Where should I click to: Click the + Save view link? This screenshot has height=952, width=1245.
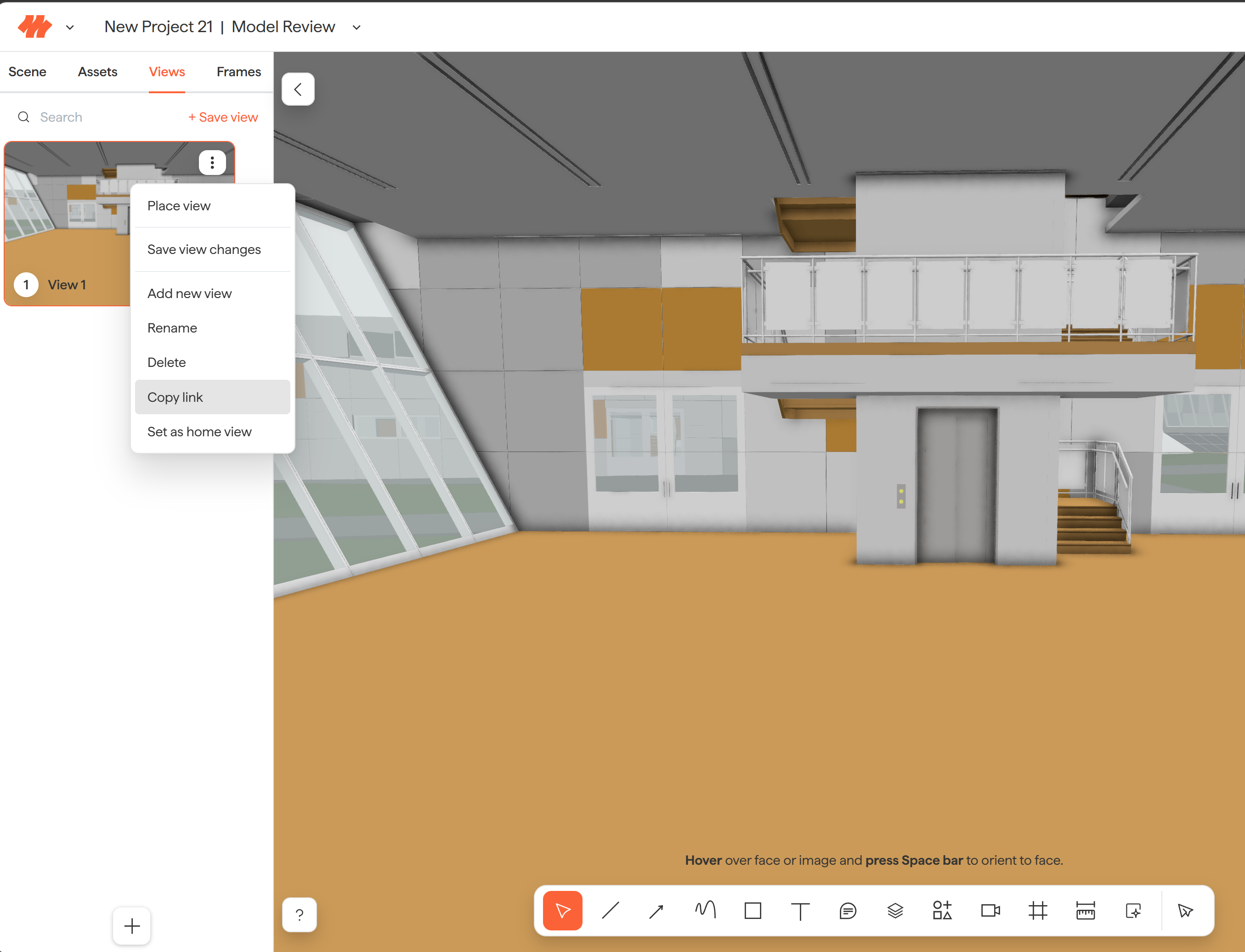(x=223, y=117)
